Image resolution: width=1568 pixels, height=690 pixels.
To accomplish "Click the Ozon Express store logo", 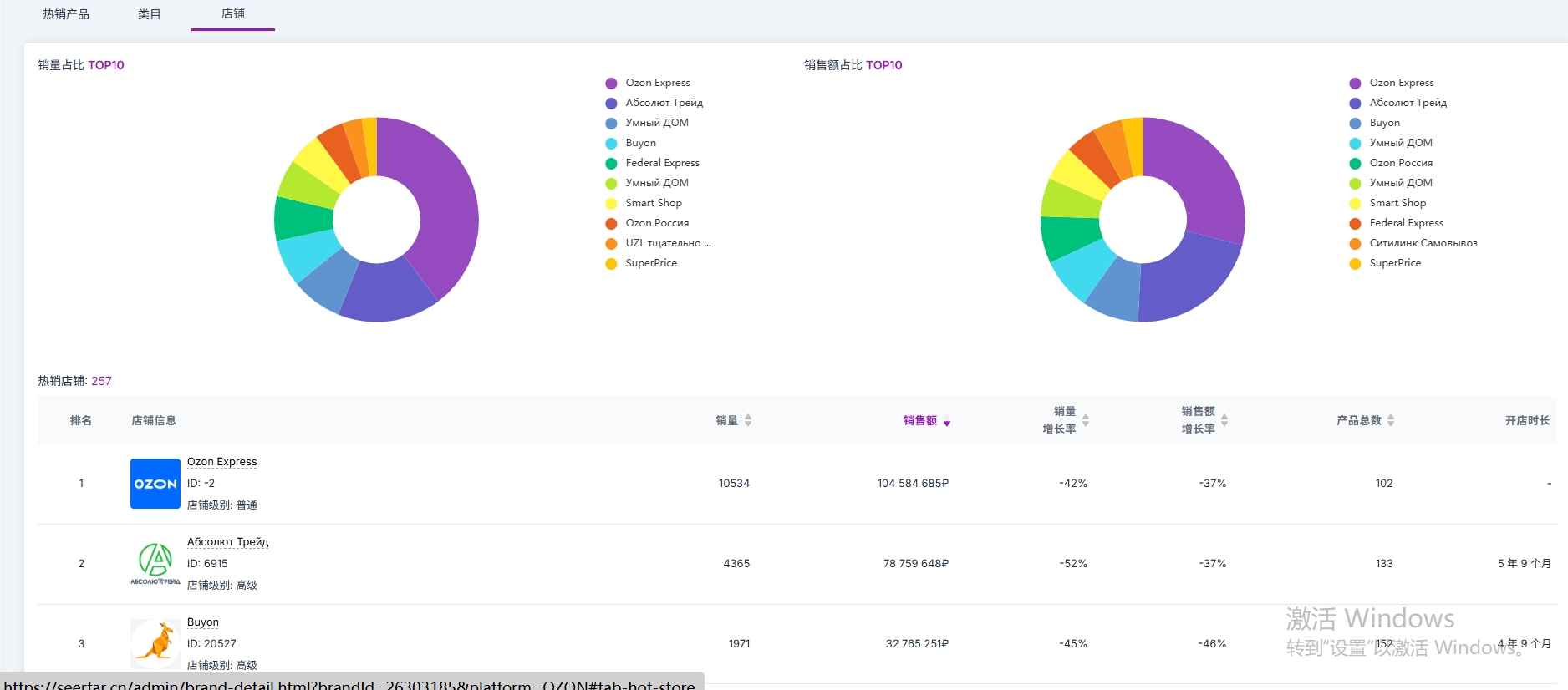I will pyautogui.click(x=155, y=484).
